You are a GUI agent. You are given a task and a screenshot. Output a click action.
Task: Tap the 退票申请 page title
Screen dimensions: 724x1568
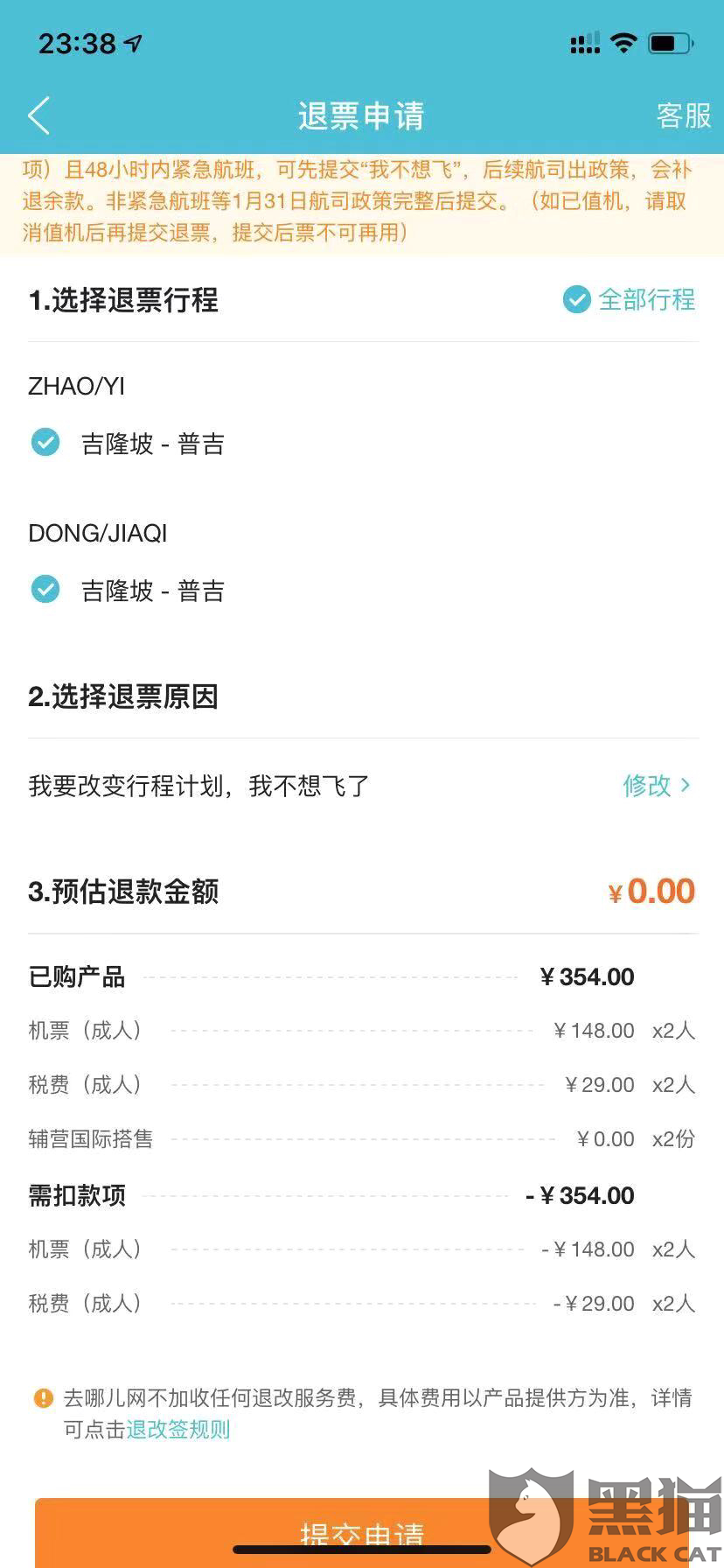361,115
